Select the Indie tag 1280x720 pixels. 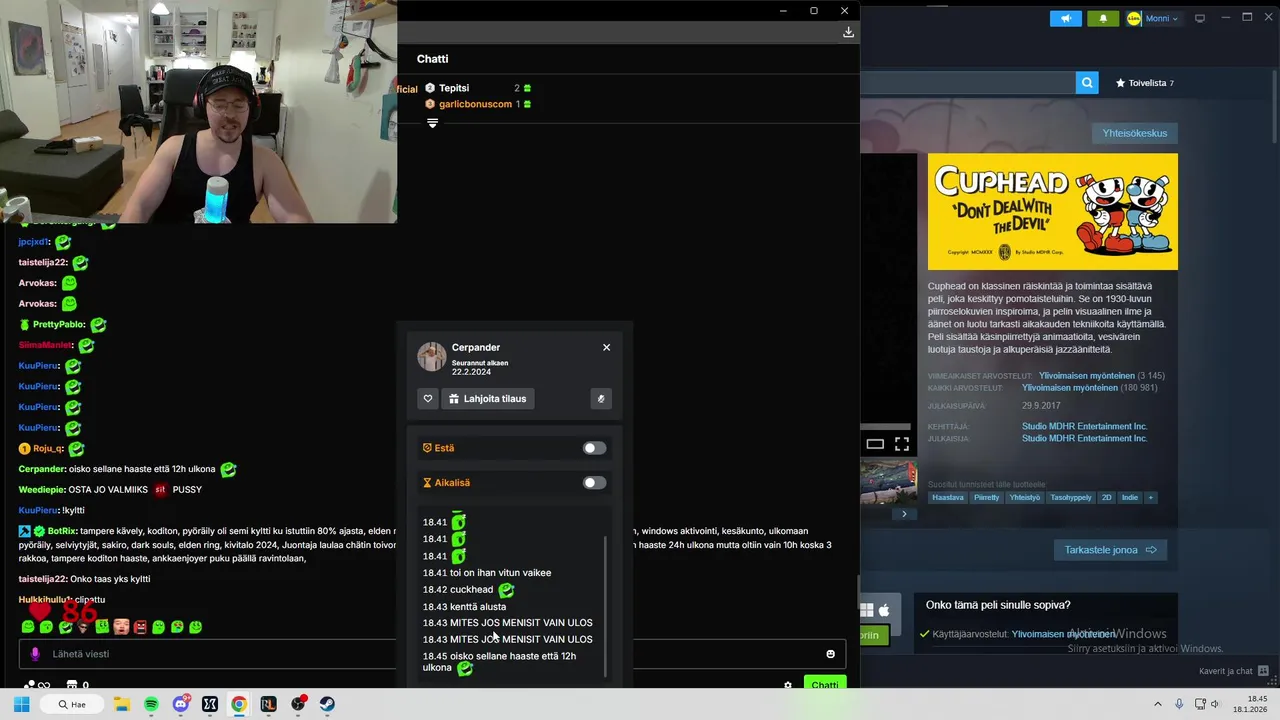pyautogui.click(x=1129, y=497)
